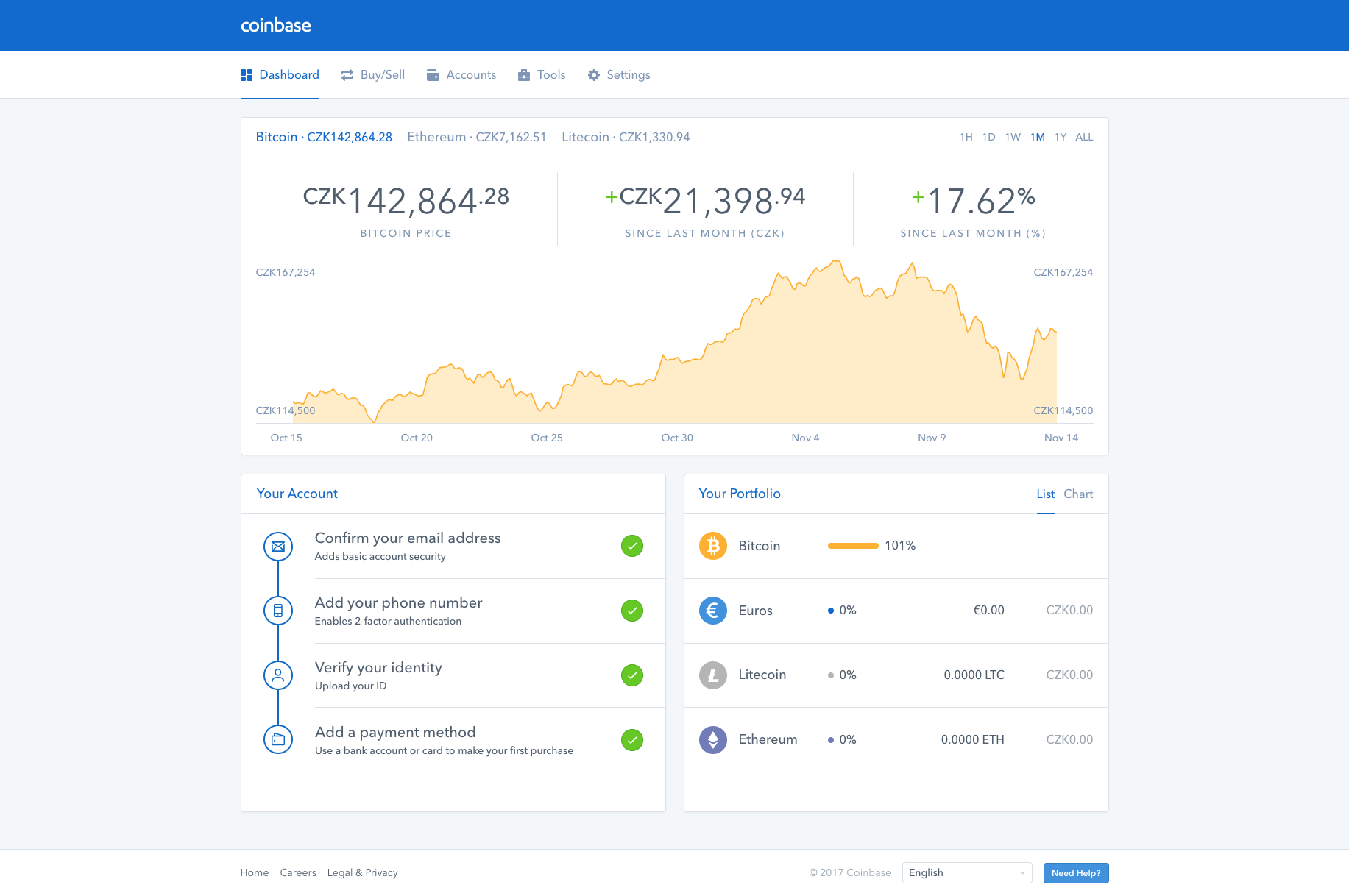Select the Bitcoin price tab
1349x896 pixels.
[x=324, y=137]
